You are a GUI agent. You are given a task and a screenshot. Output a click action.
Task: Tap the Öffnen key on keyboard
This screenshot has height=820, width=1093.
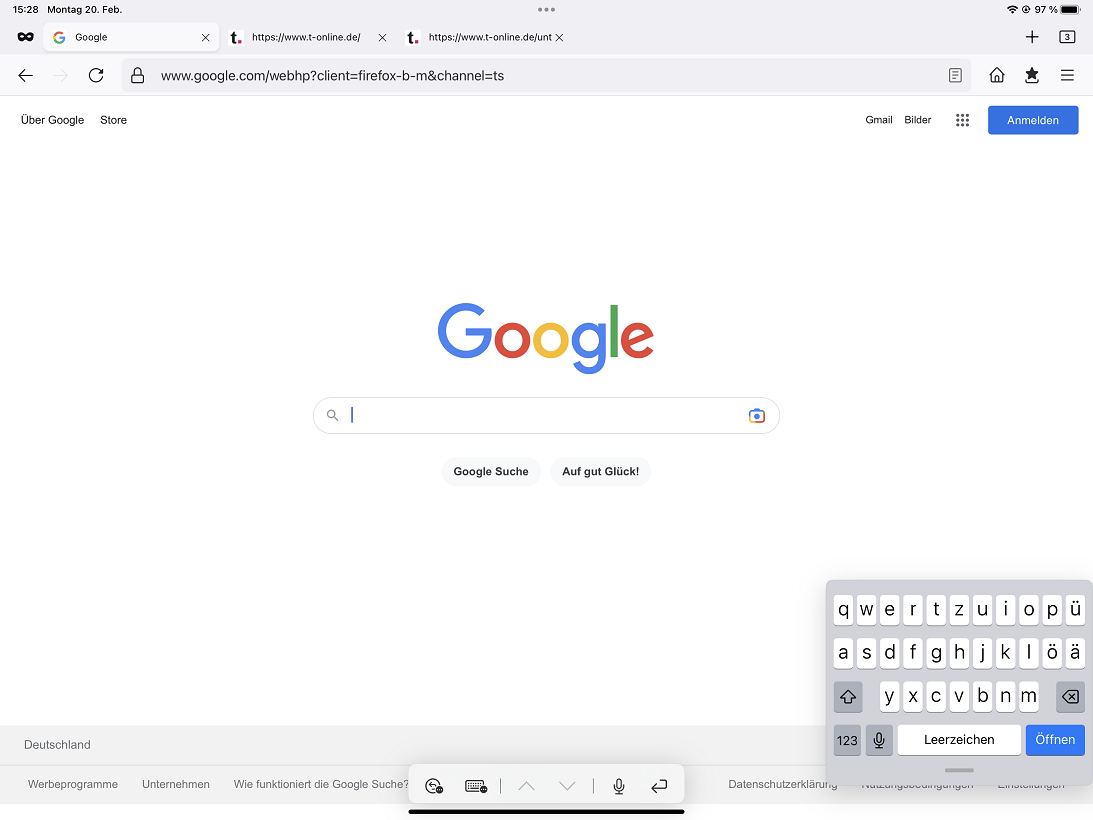point(1055,740)
